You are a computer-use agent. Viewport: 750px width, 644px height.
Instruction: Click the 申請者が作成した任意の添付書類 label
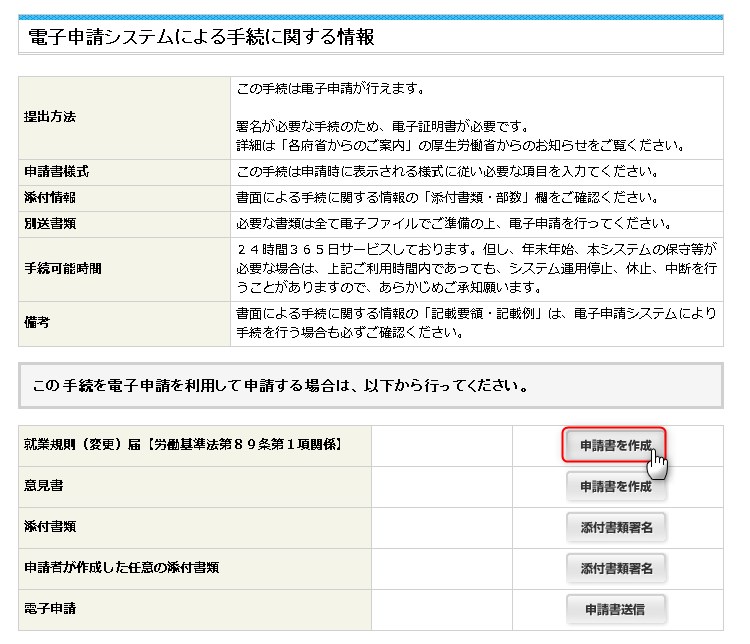(x=121, y=568)
